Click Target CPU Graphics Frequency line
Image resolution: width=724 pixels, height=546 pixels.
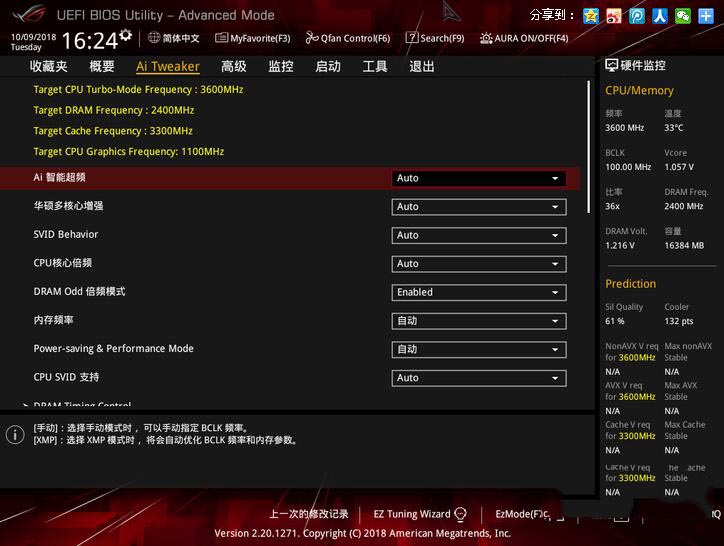[128, 152]
